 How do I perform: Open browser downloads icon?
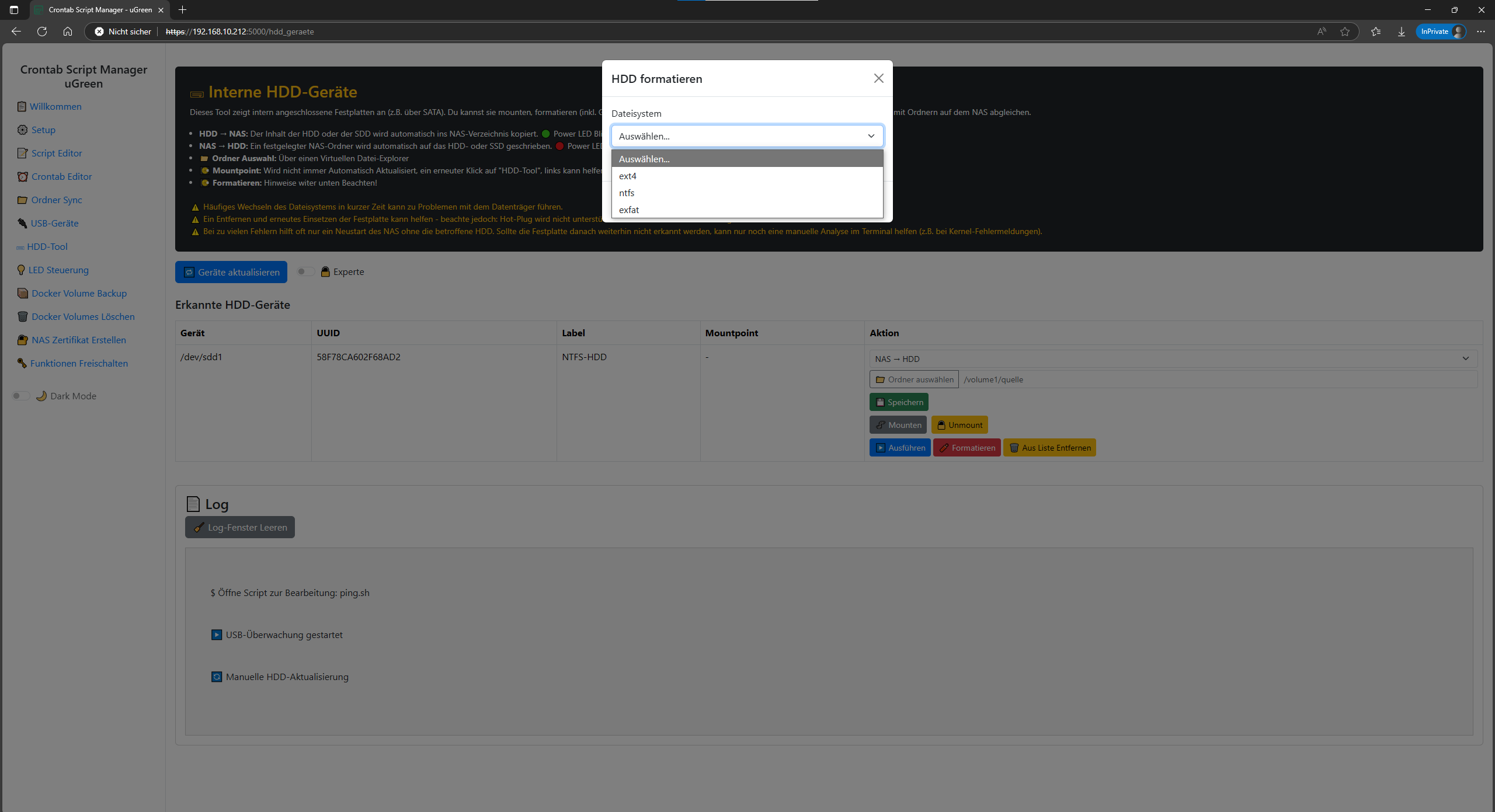pyautogui.click(x=1402, y=32)
